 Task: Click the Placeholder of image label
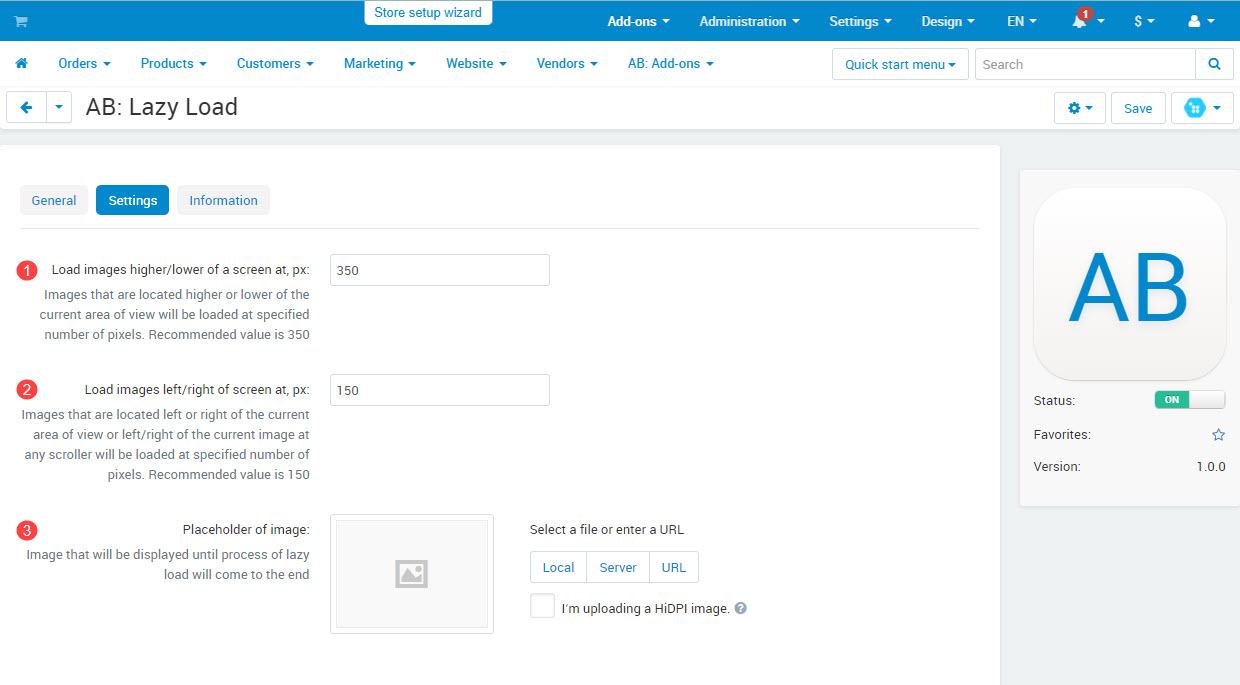[246, 529]
